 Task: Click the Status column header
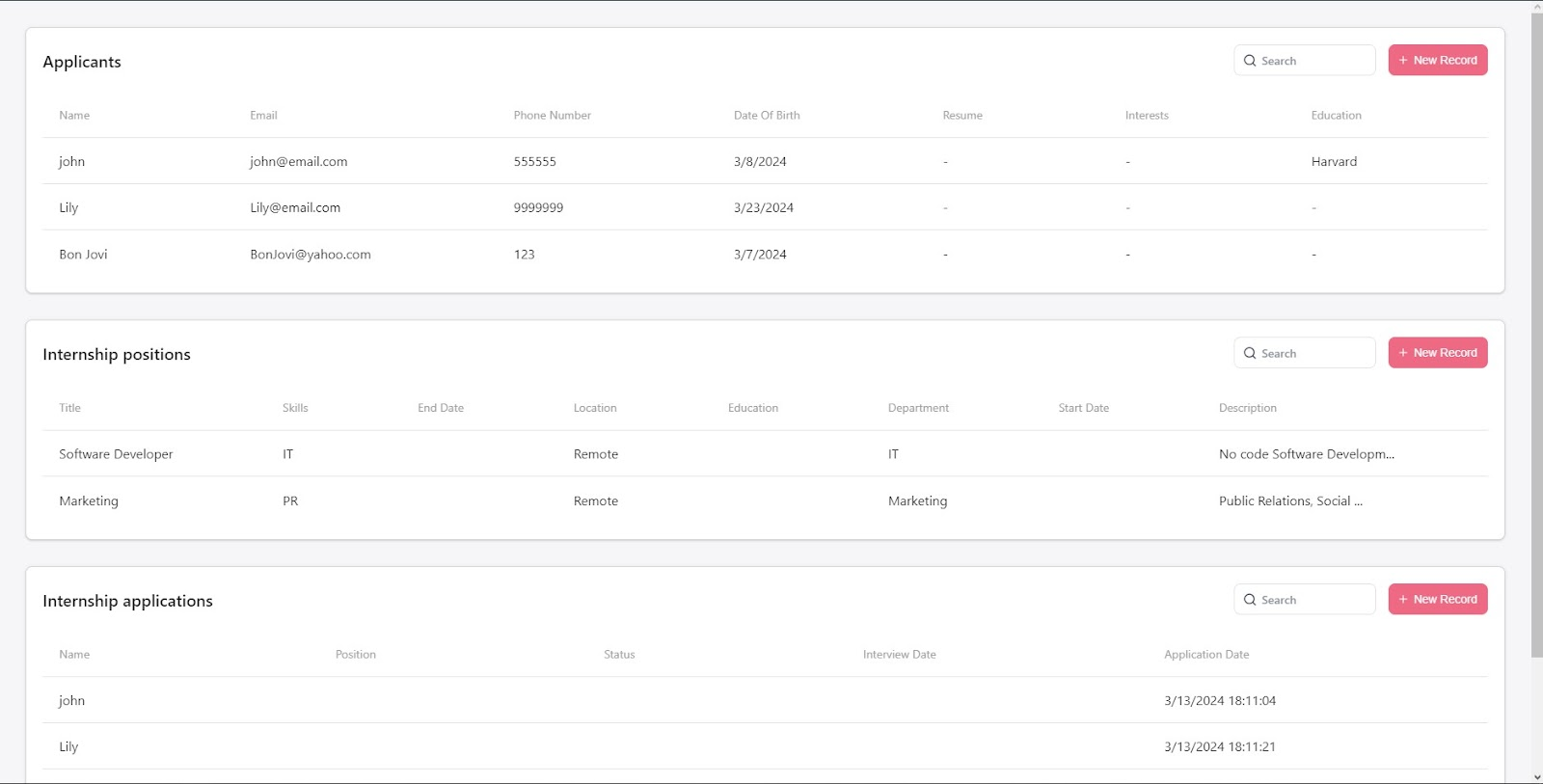pos(619,654)
